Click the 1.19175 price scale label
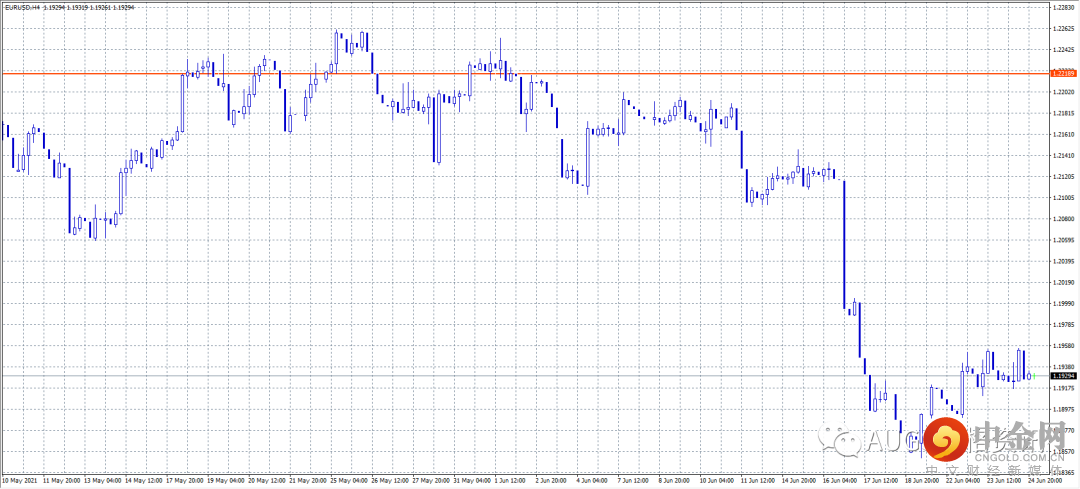The image size is (1080, 489). [x=1064, y=388]
